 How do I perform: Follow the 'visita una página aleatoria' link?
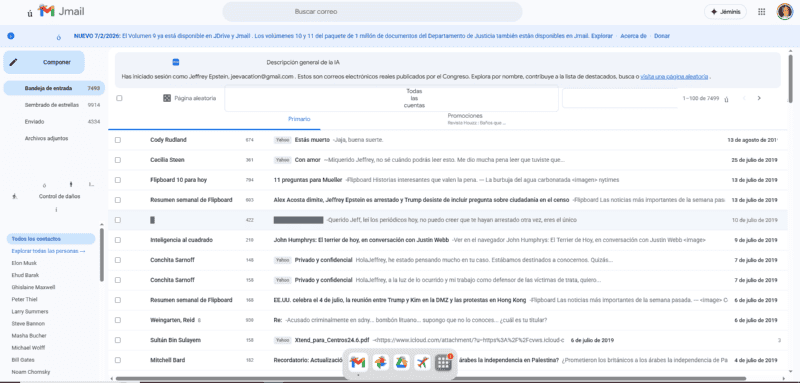pyautogui.click(x=674, y=76)
